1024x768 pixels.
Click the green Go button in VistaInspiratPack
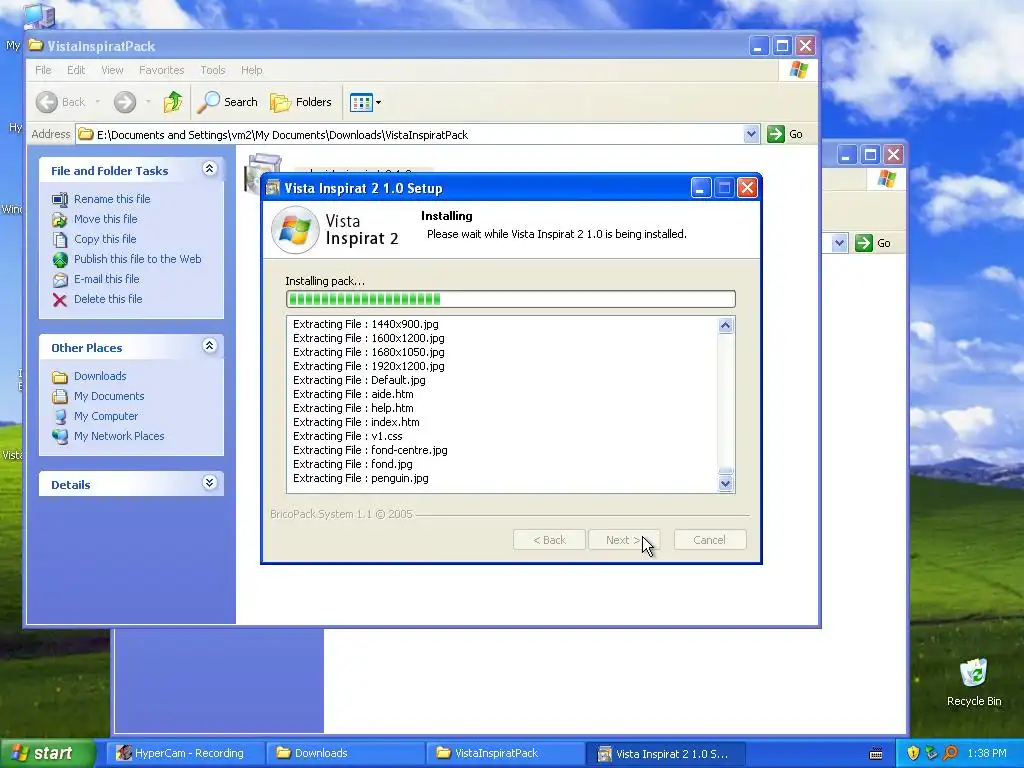(785, 134)
